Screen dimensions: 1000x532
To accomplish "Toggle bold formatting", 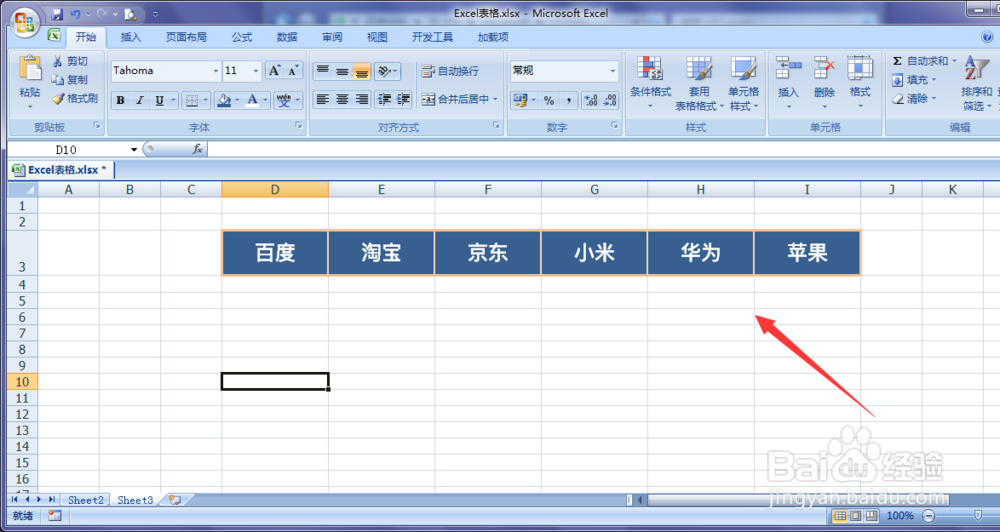I will pos(121,100).
